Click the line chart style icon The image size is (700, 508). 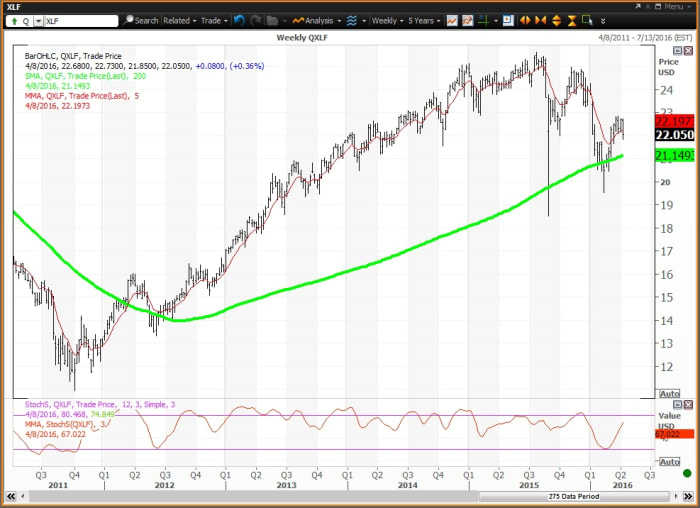coord(453,20)
